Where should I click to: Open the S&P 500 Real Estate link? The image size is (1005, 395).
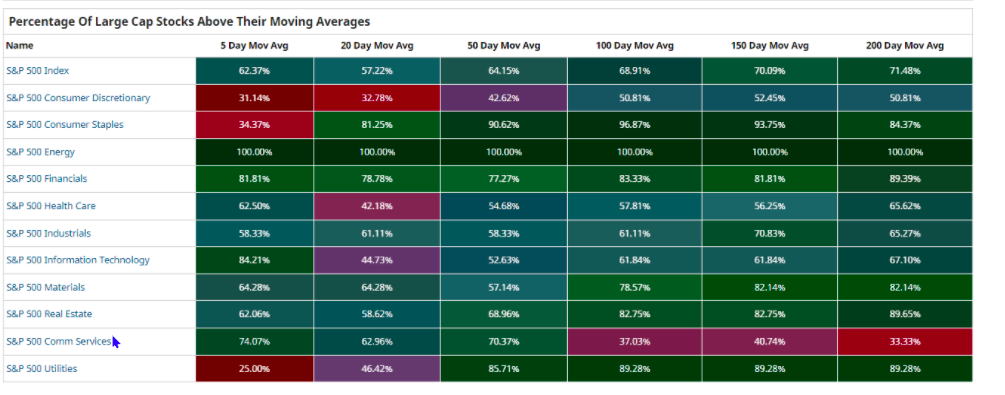49,314
